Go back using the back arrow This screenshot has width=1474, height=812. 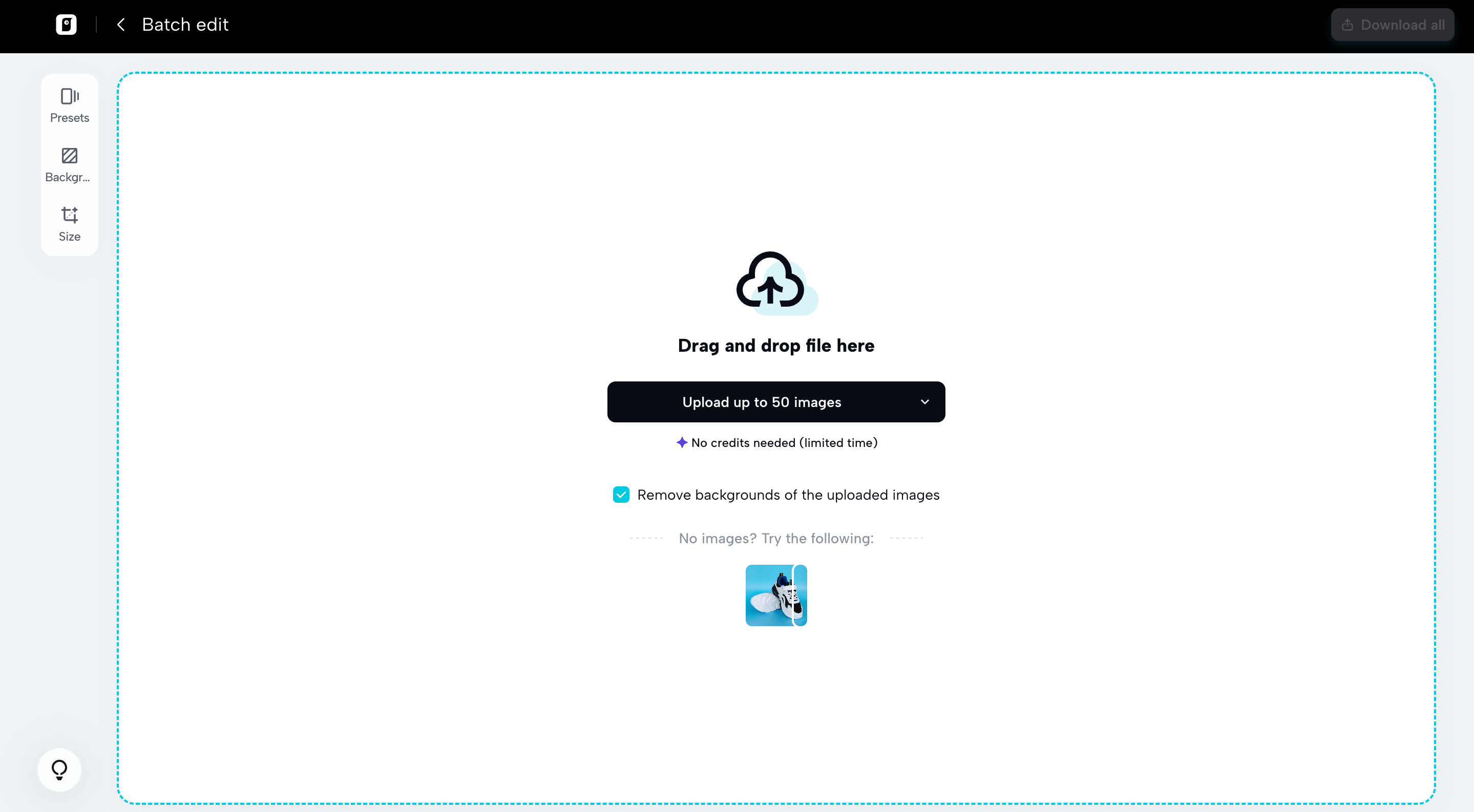point(121,25)
